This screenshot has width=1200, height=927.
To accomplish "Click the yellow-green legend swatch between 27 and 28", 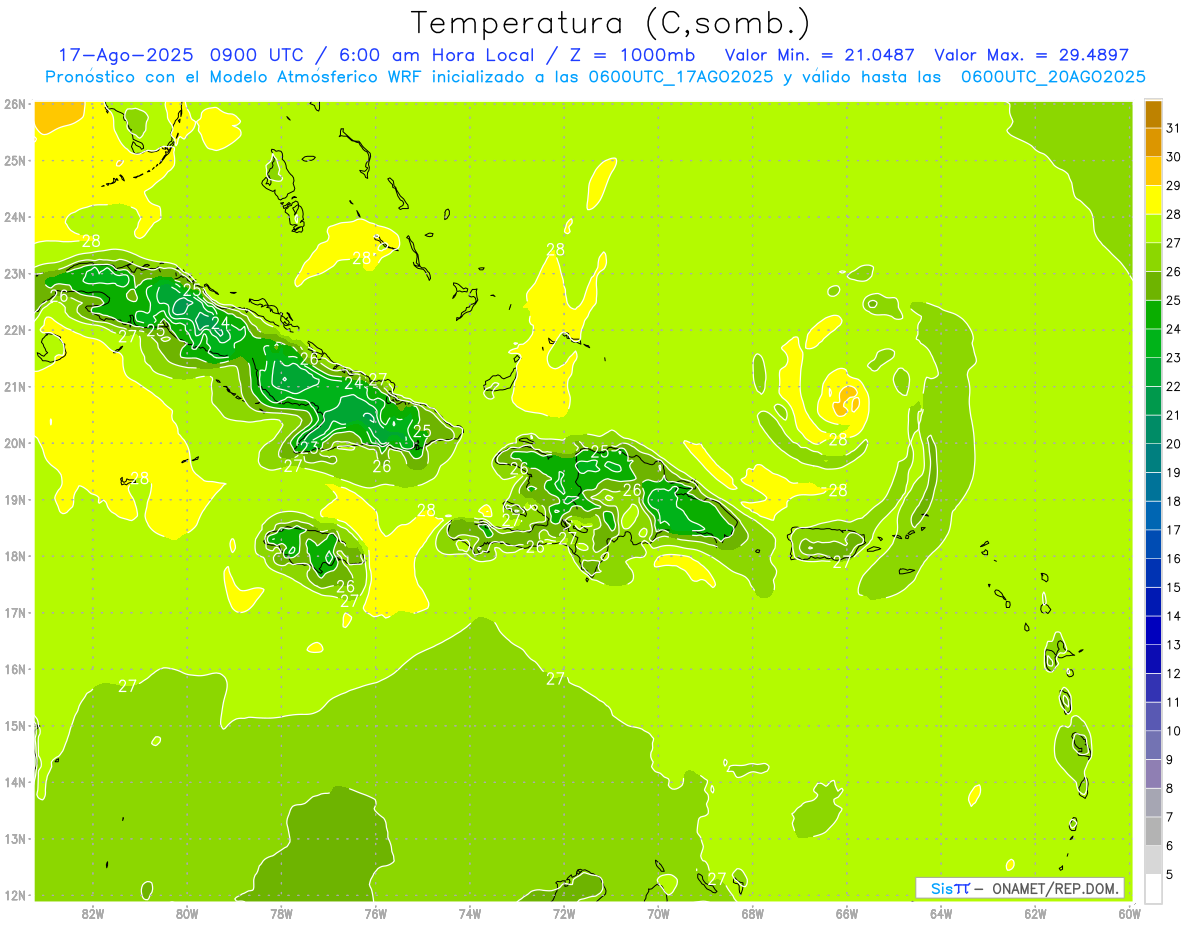I will [1153, 227].
